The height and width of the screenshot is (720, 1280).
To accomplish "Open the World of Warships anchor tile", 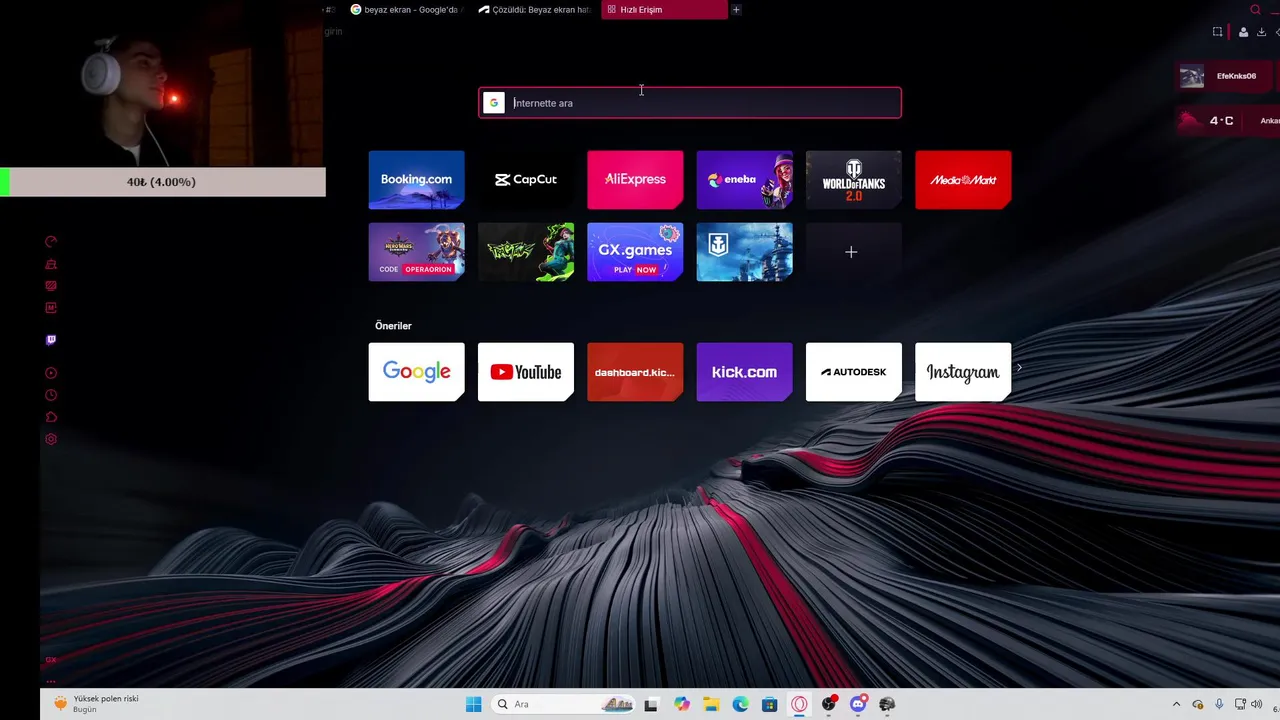I will (744, 252).
